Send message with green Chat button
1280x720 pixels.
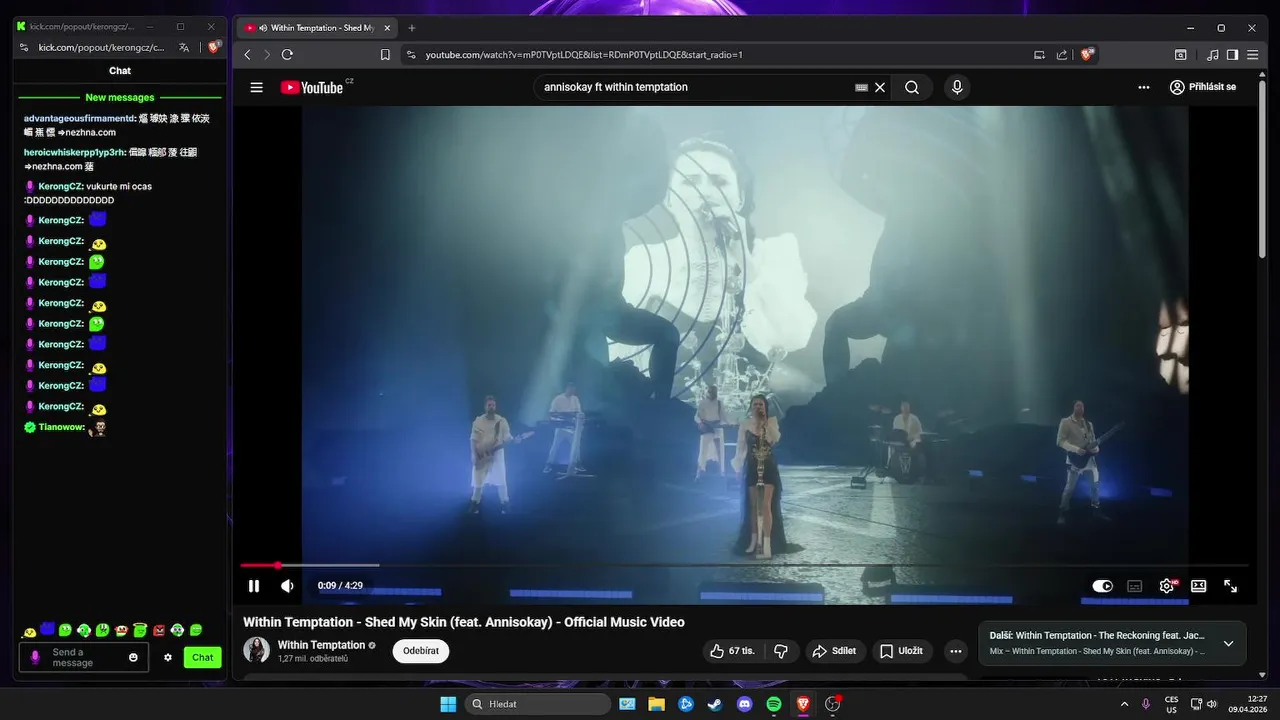tap(203, 657)
